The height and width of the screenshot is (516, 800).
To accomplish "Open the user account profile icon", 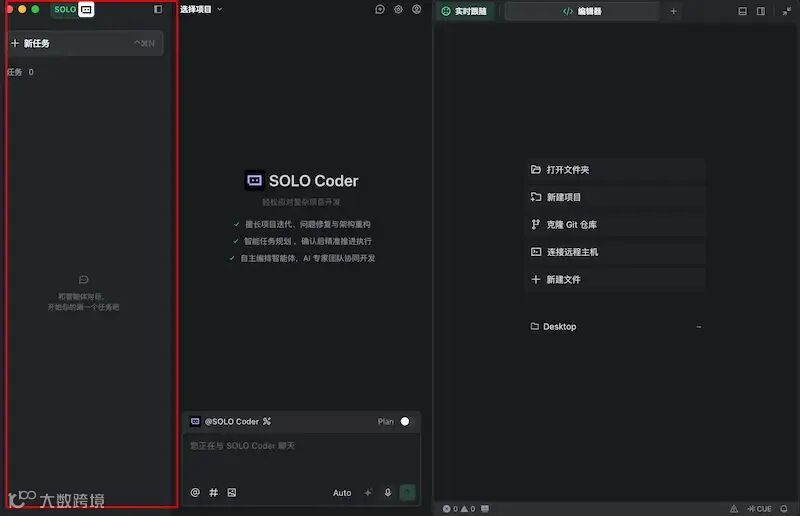I will click(417, 9).
